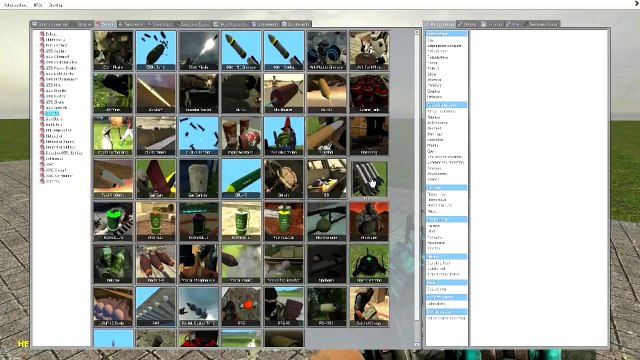Image resolution: width=640 pixels, height=360 pixels.
Task: Pick the multi-tube rocket pod on grass
Action: (369, 180)
